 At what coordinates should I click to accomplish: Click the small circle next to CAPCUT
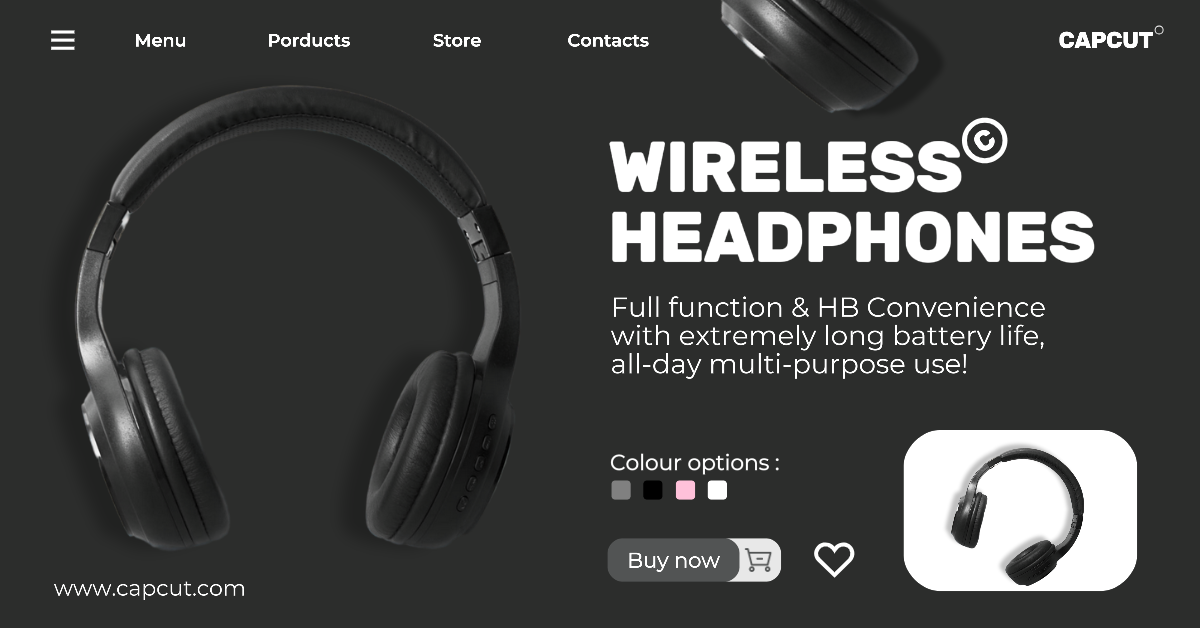[1159, 29]
